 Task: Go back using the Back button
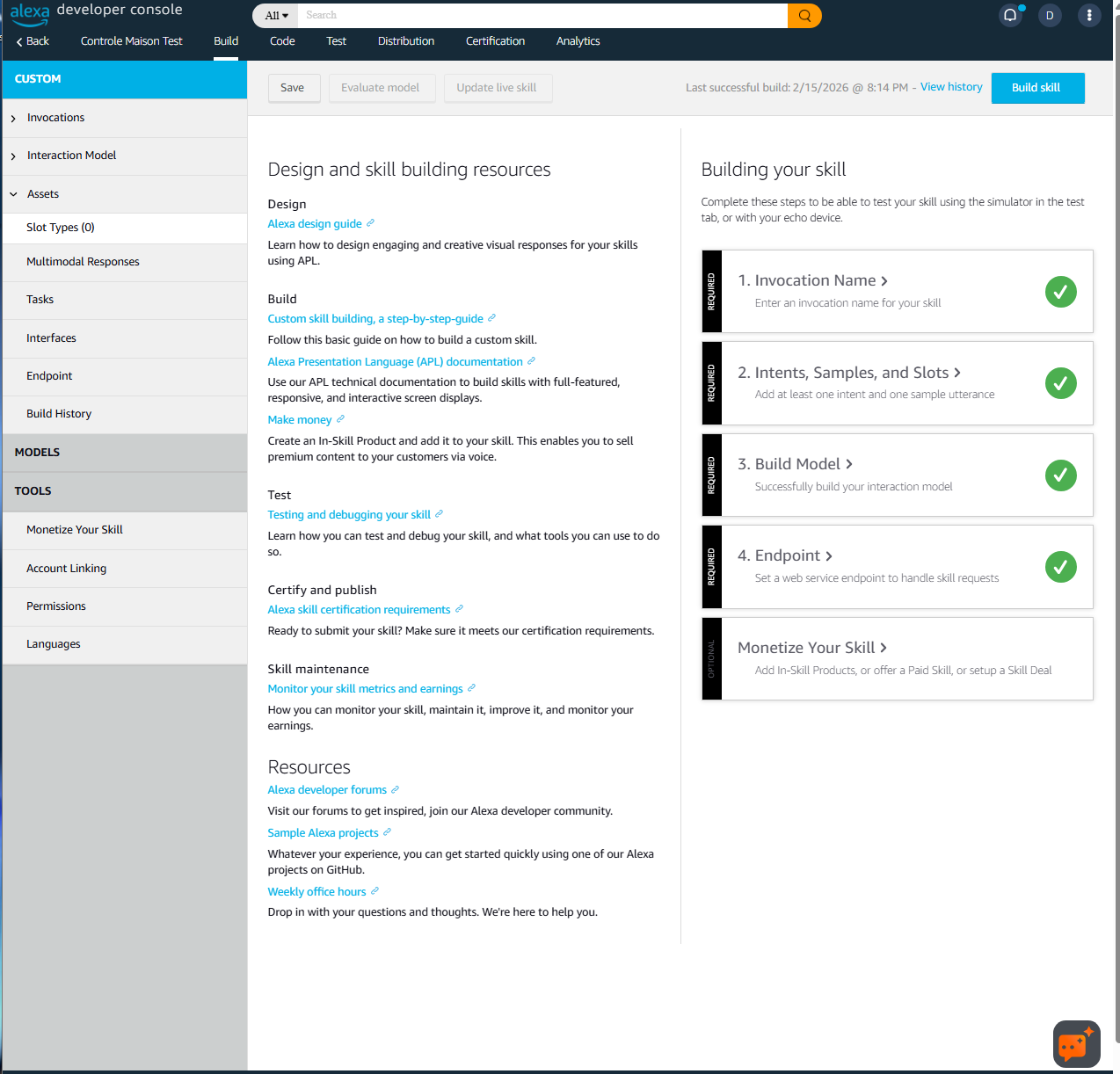[33, 41]
